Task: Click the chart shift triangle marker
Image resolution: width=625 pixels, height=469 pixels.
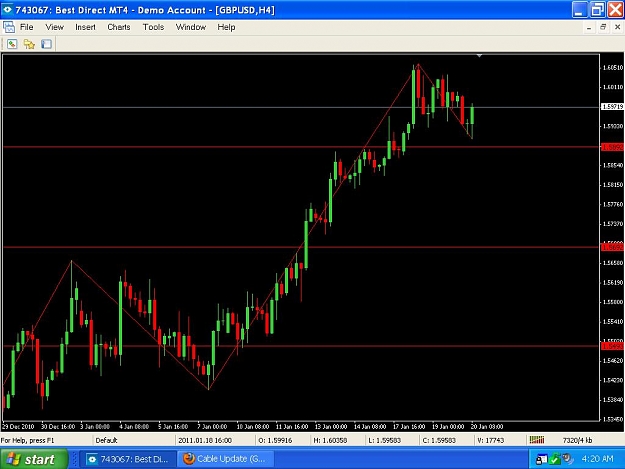Action: pyautogui.click(x=480, y=56)
